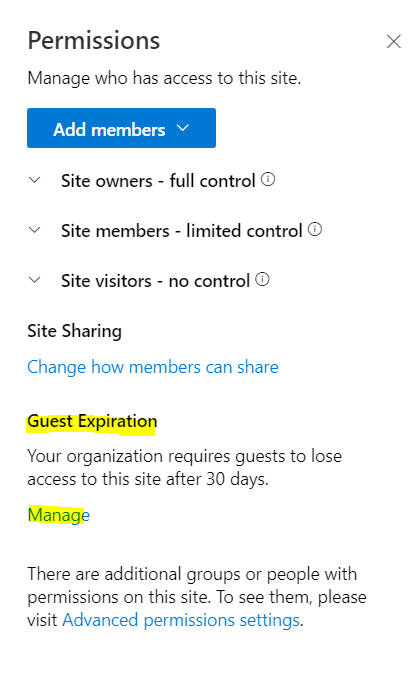
Task: Open the Add members dropdown chevron
Action: pos(183,128)
